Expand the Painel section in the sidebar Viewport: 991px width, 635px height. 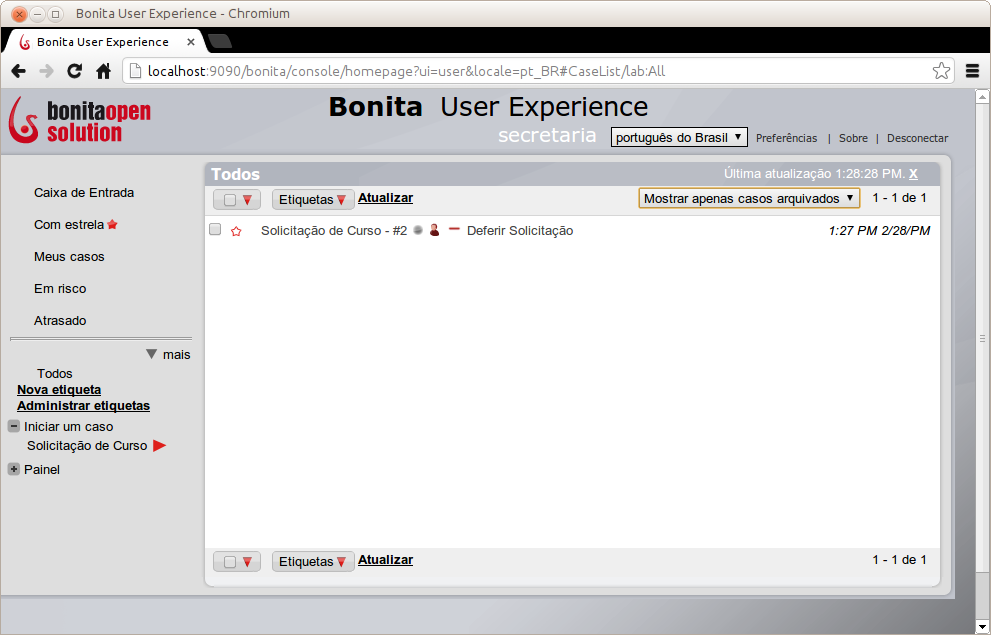click(13, 469)
